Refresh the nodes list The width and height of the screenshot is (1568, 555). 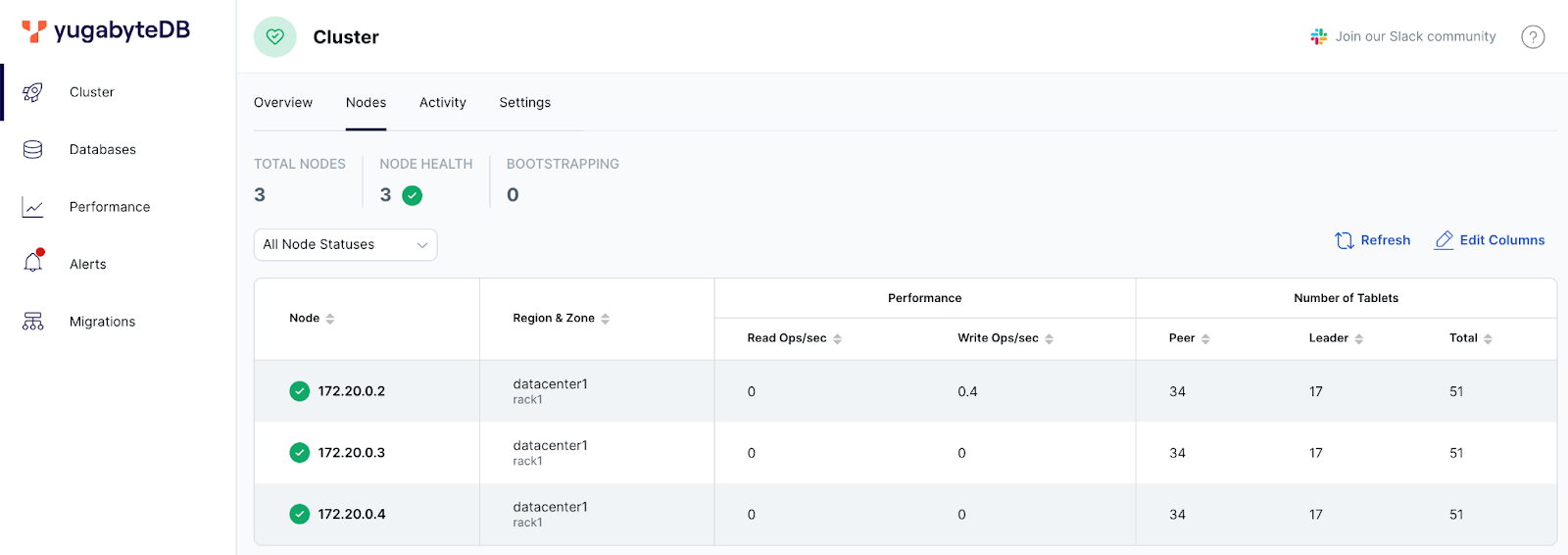tap(1372, 240)
